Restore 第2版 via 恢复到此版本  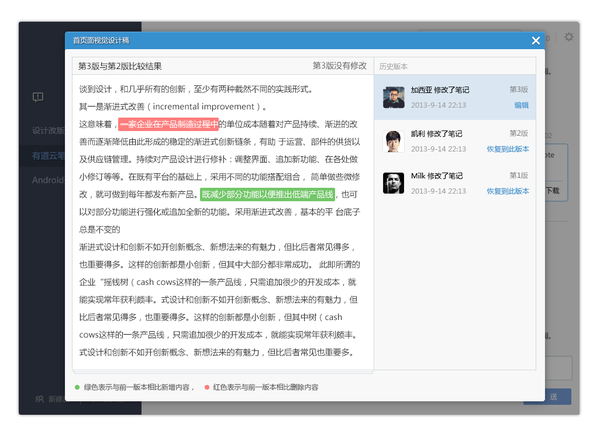(508, 149)
